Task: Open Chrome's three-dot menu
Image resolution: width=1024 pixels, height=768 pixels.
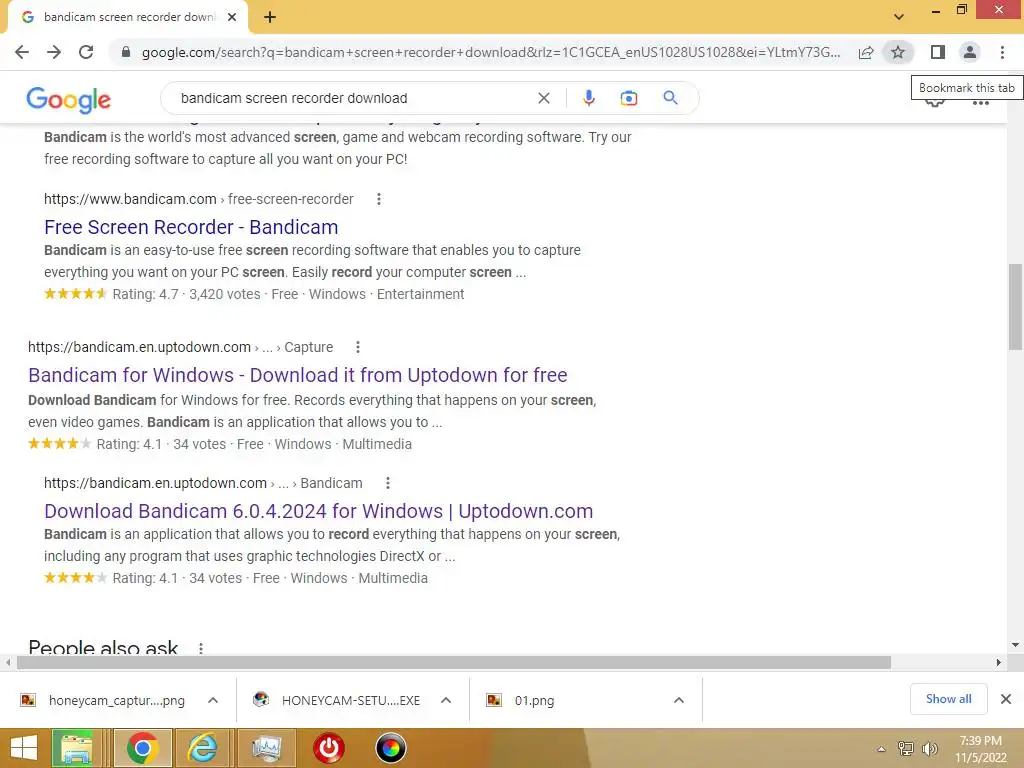Action: [1002, 52]
